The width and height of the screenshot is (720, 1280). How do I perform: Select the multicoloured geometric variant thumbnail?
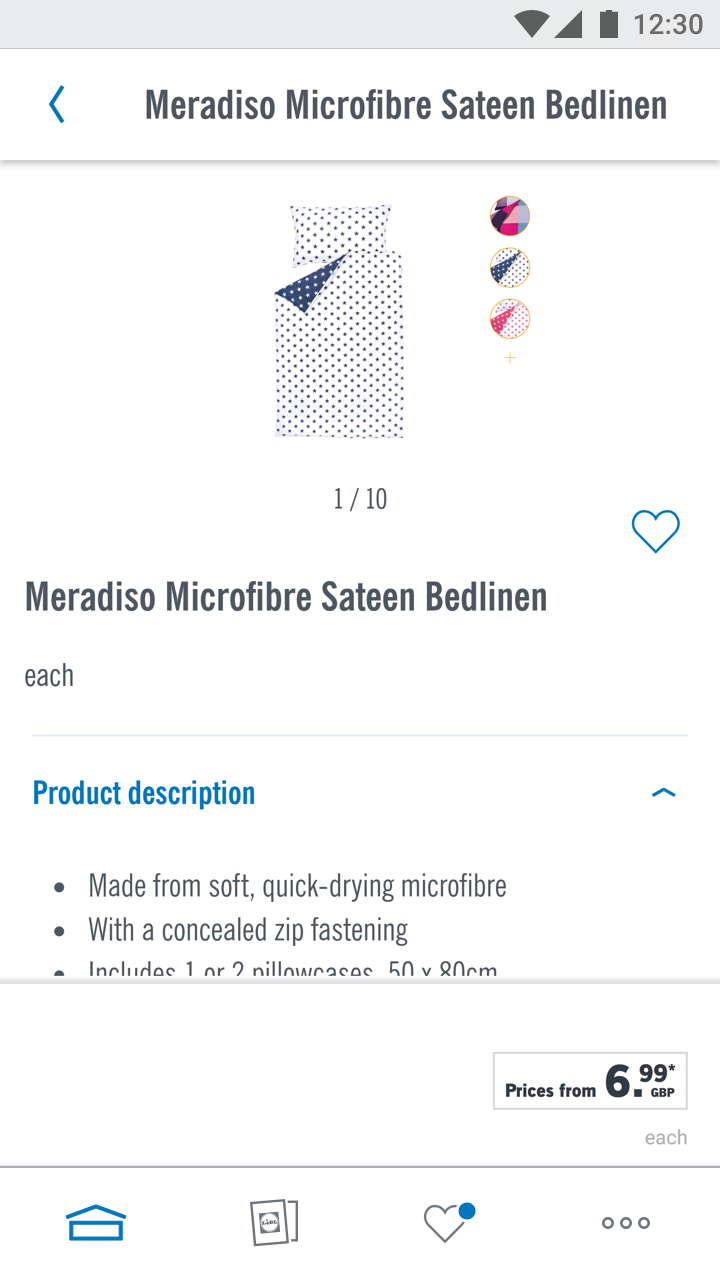509,215
